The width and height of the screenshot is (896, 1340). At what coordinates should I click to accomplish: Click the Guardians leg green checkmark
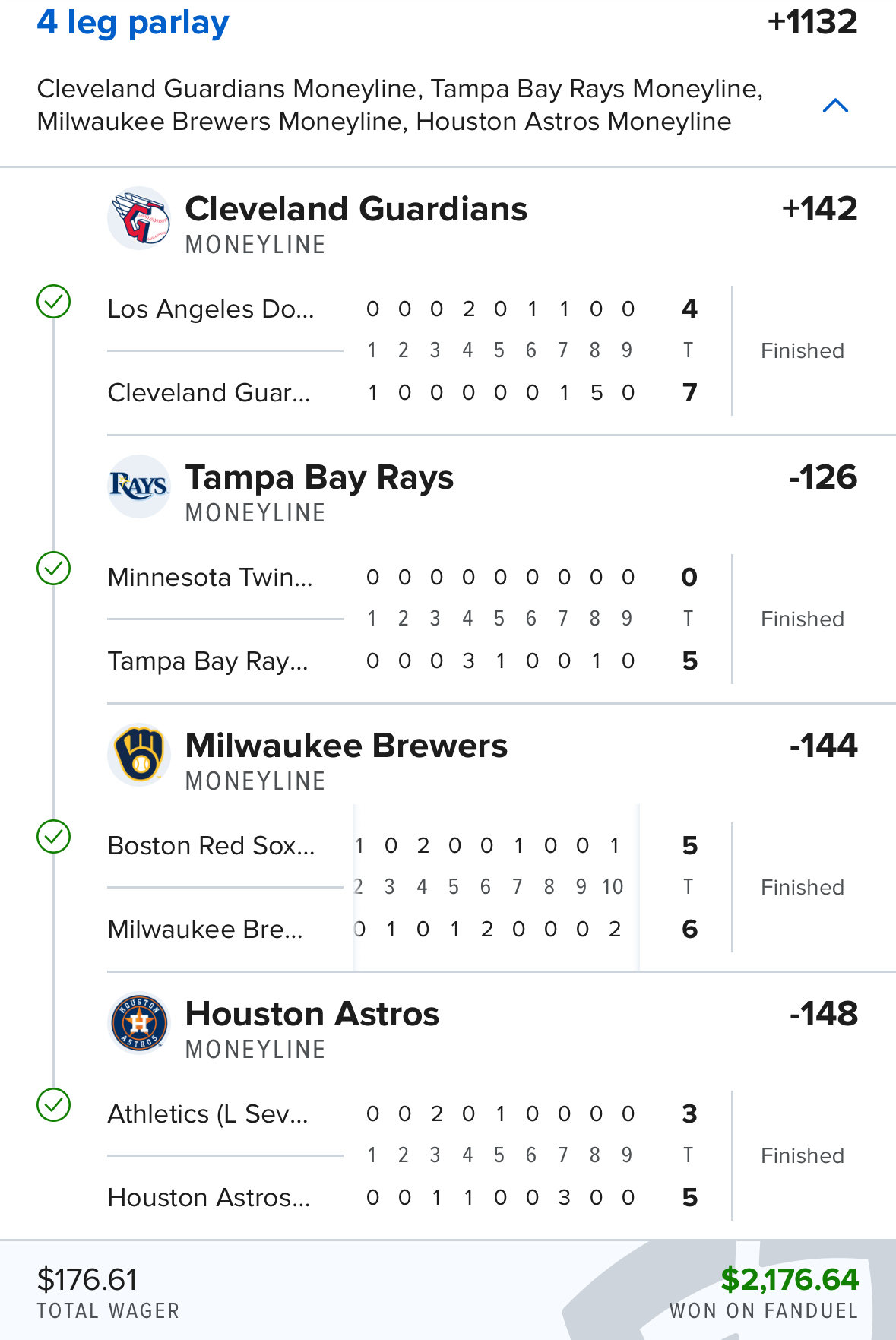coord(54,302)
